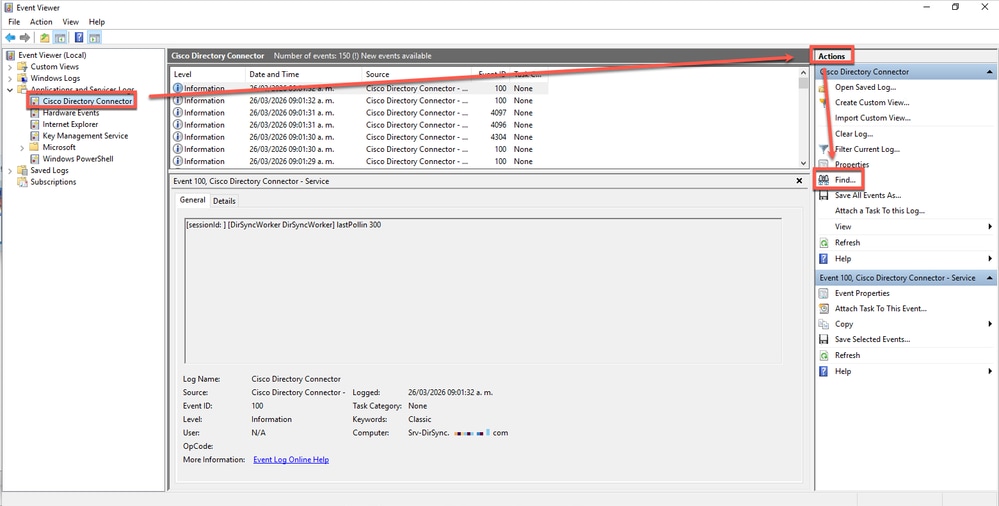Click the Windows PowerShell log icon
The width and height of the screenshot is (999, 506).
coord(35,159)
